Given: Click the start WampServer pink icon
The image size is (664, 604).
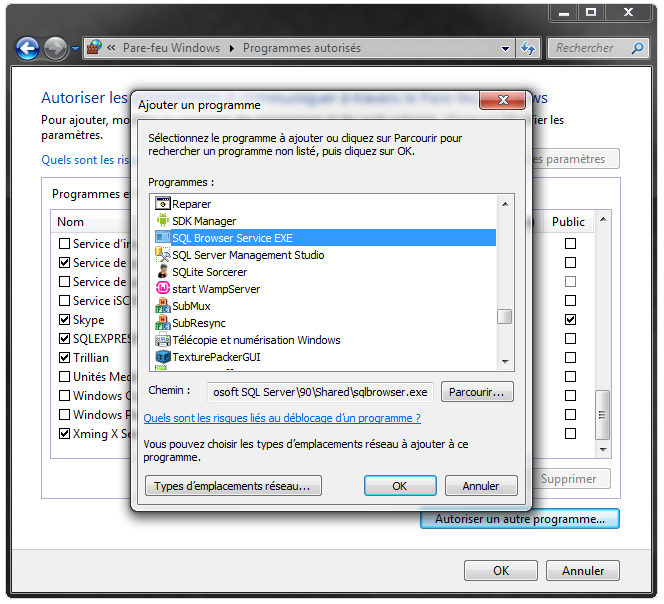Looking at the screenshot, I should [163, 288].
